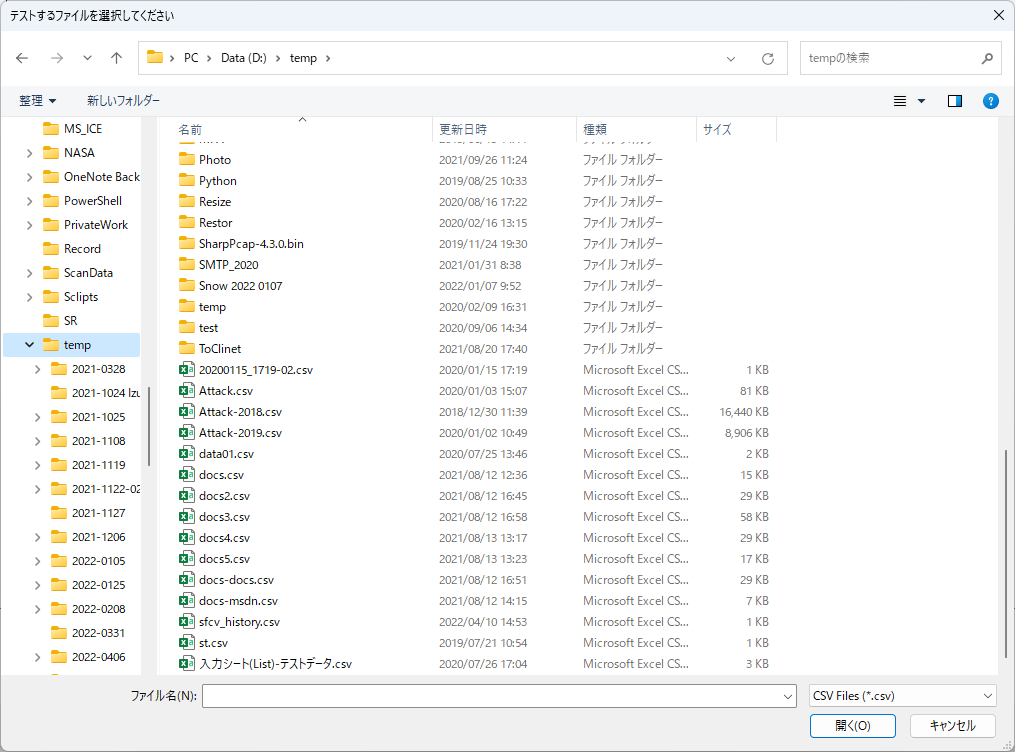Collapse the temp folder in tree

[29, 345]
